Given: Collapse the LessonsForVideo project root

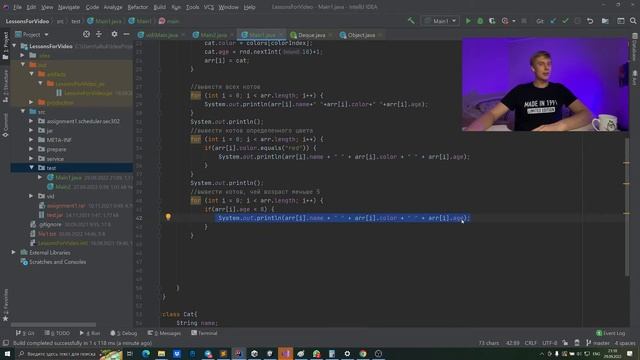Looking at the screenshot, I should [14, 46].
